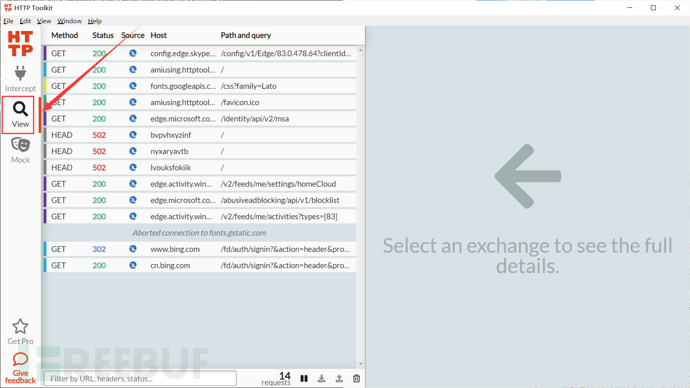
Task: Select /abusiveadblocking/api/v1/blocklist request path
Action: [280, 200]
